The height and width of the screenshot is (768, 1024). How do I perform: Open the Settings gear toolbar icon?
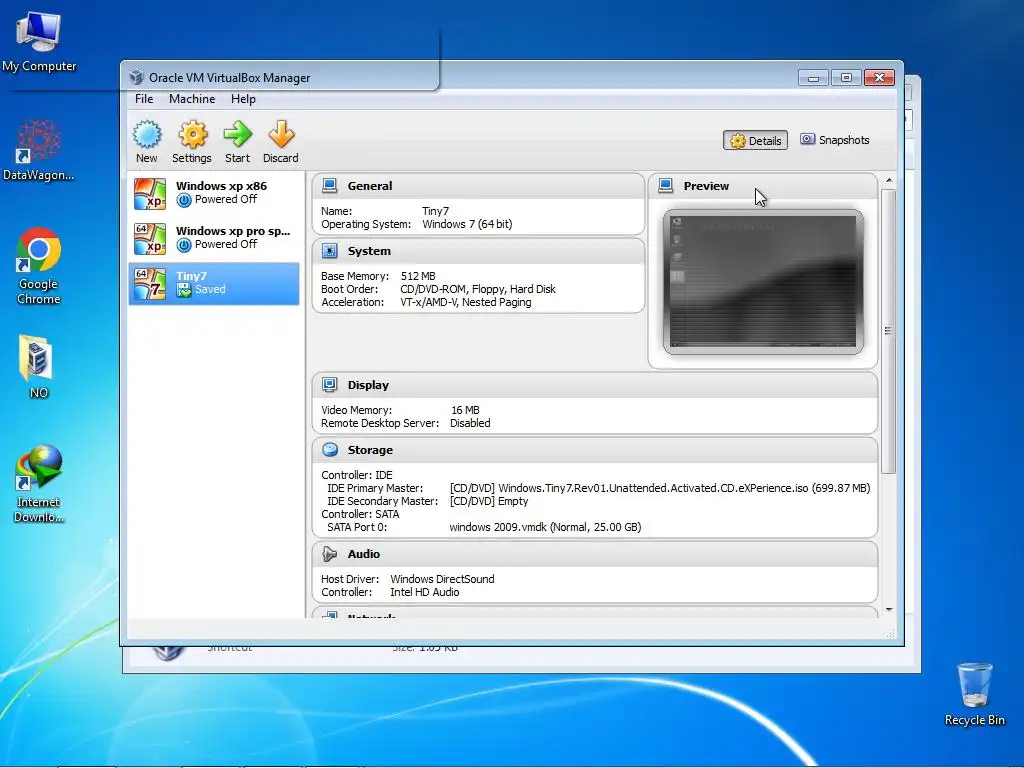[193, 135]
